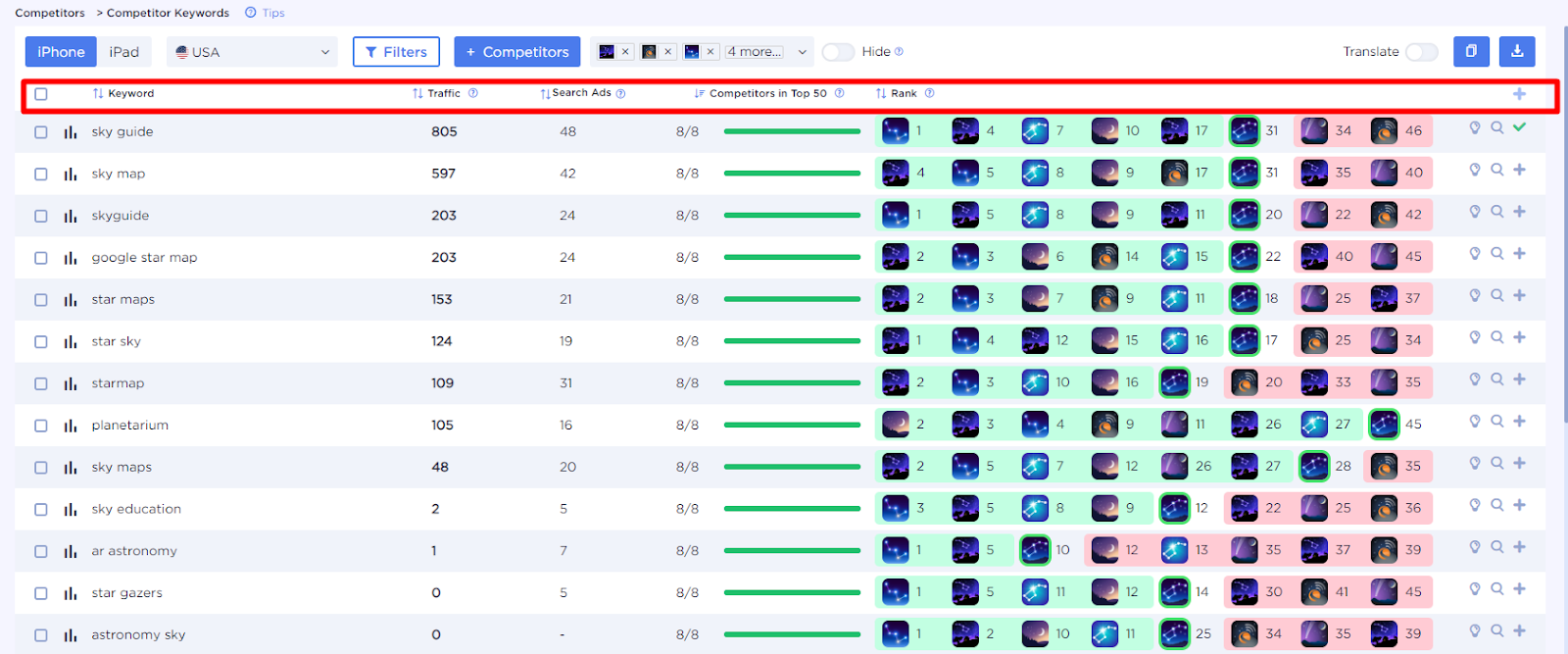Click rank 46 app icon in sky guide row
This screenshot has width=1568, height=654.
1384,130
